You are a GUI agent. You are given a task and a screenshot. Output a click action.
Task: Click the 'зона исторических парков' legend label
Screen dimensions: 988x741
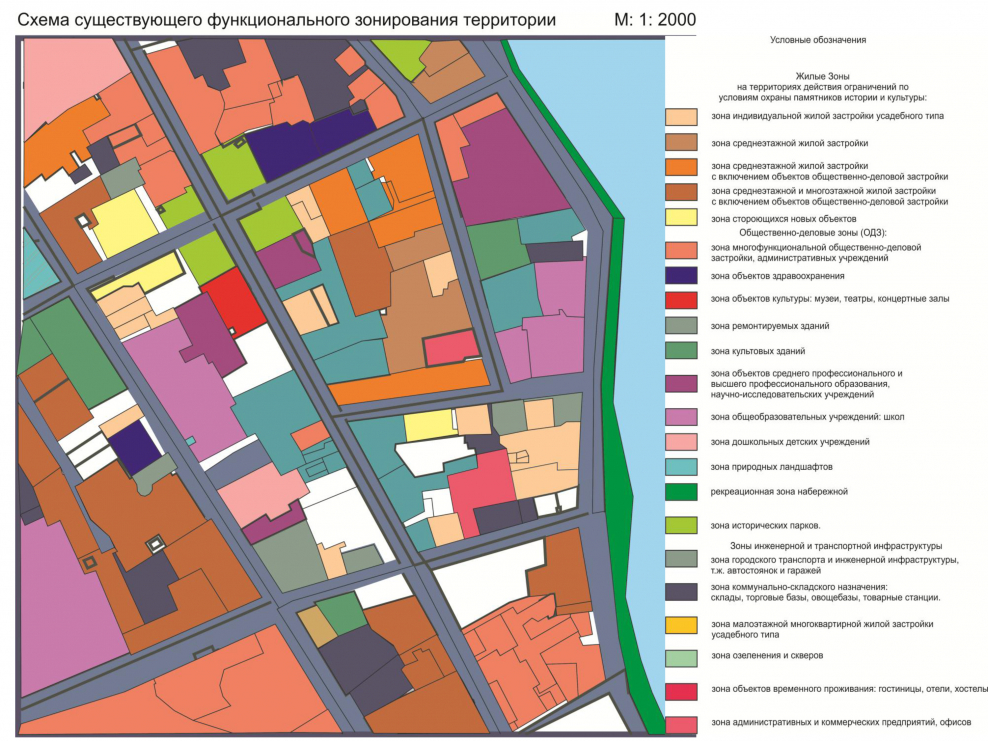point(765,525)
